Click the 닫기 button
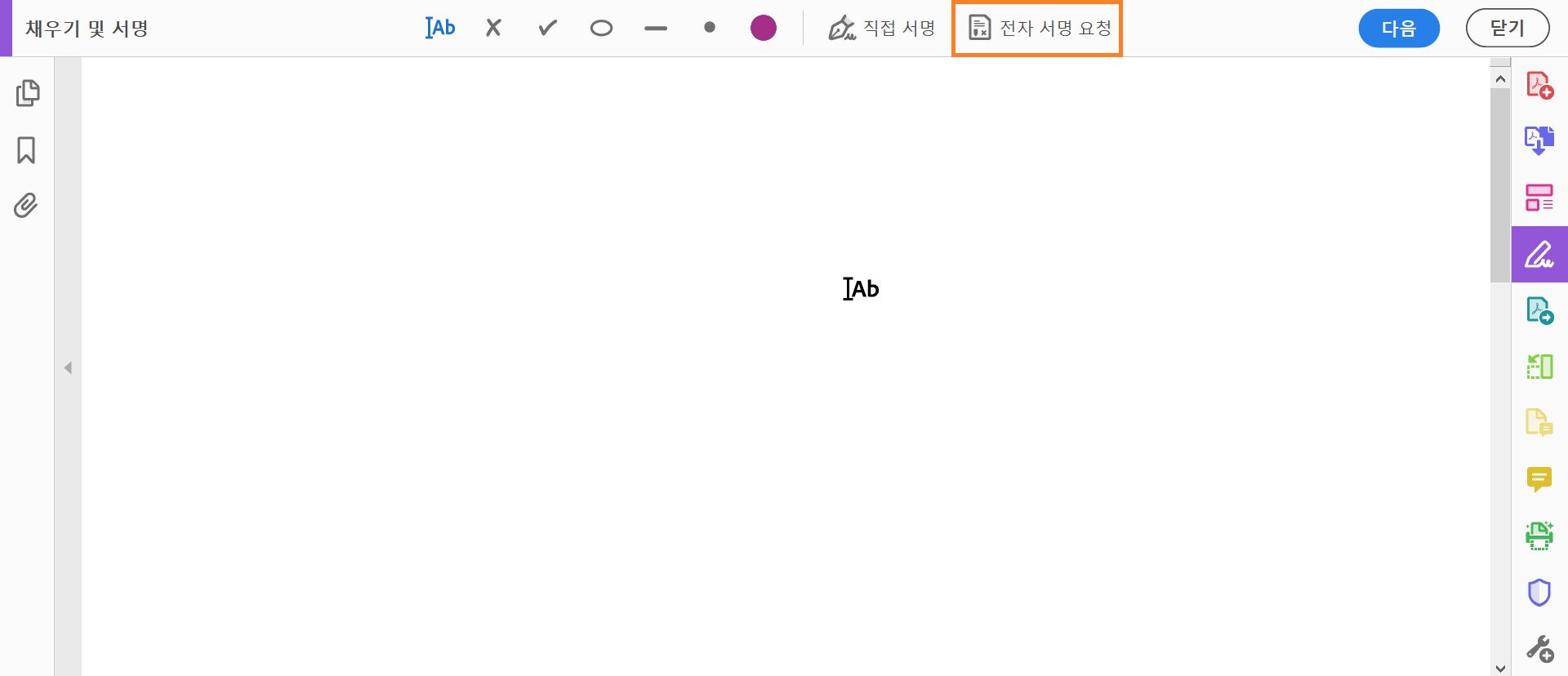Image resolution: width=1568 pixels, height=676 pixels. 1507,29
